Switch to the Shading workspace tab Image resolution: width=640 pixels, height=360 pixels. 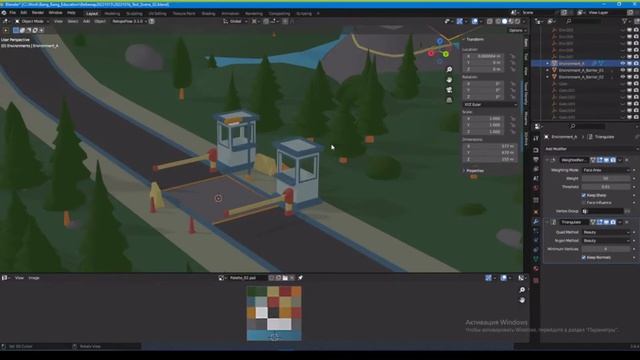pos(208,13)
